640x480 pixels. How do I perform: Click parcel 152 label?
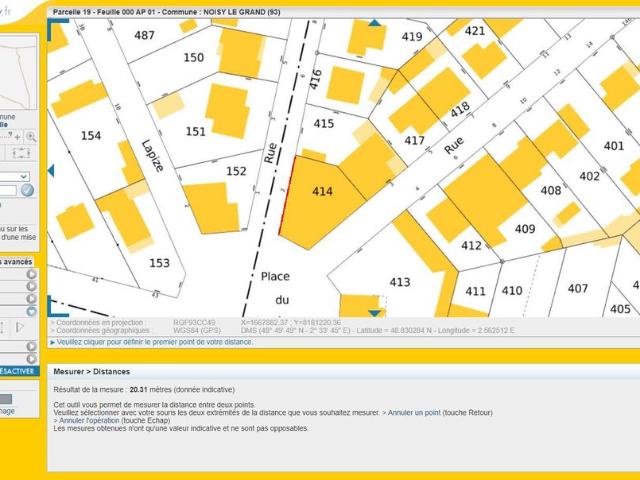click(x=236, y=171)
